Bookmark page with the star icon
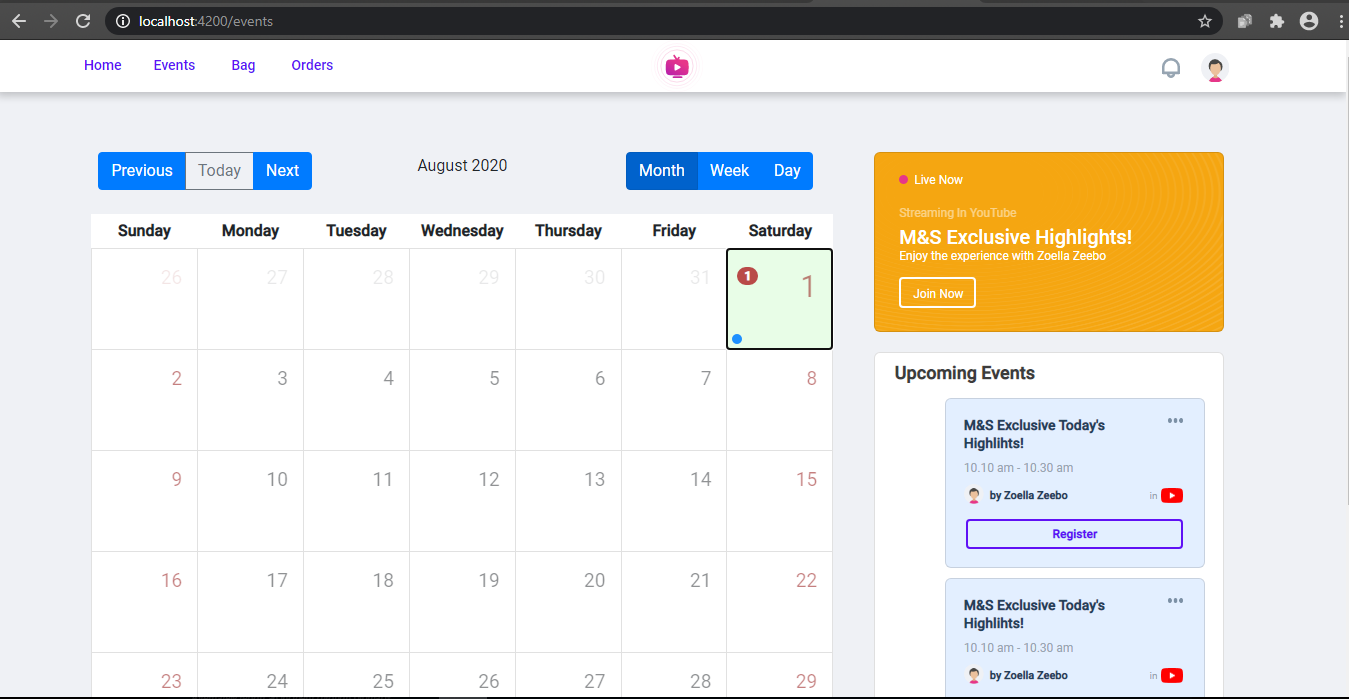Image resolution: width=1349 pixels, height=699 pixels. click(1205, 20)
